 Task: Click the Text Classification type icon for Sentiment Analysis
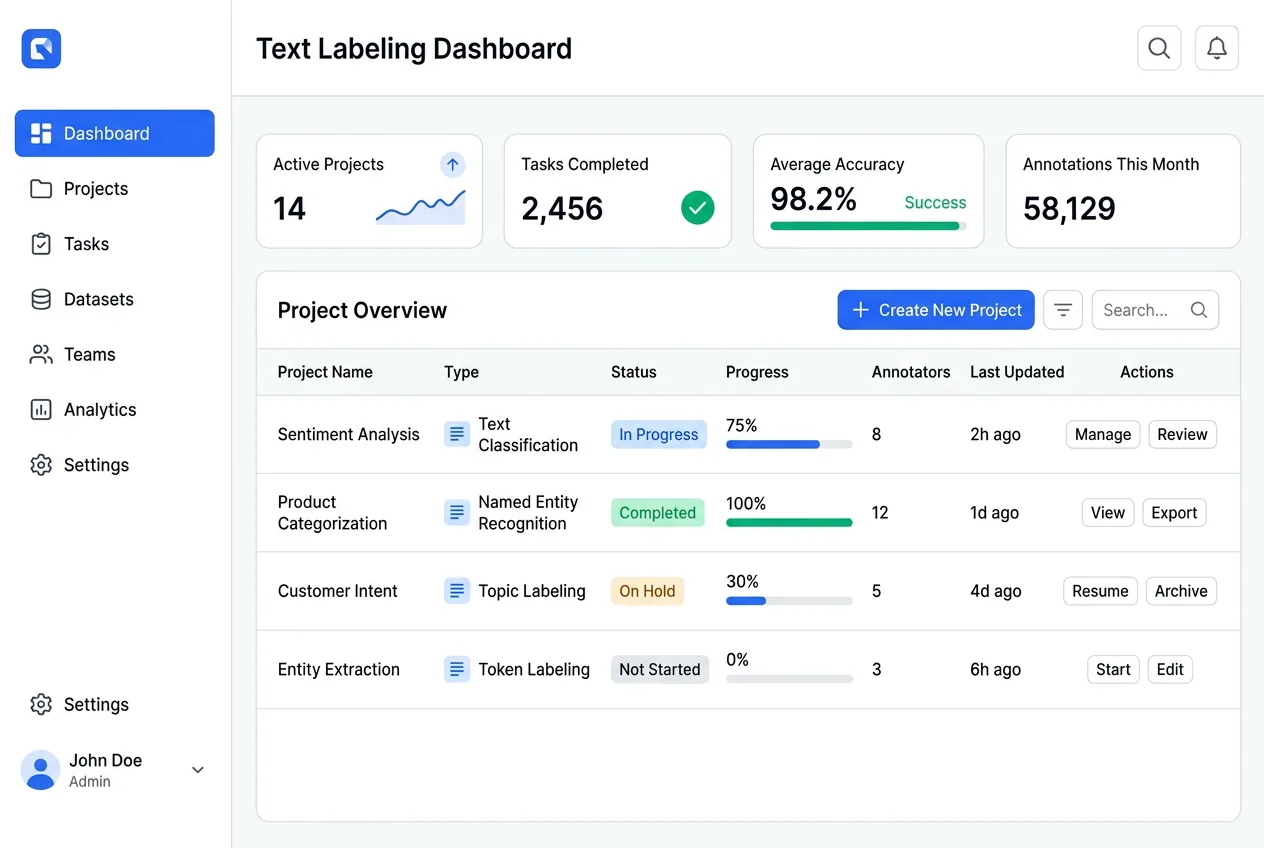457,434
